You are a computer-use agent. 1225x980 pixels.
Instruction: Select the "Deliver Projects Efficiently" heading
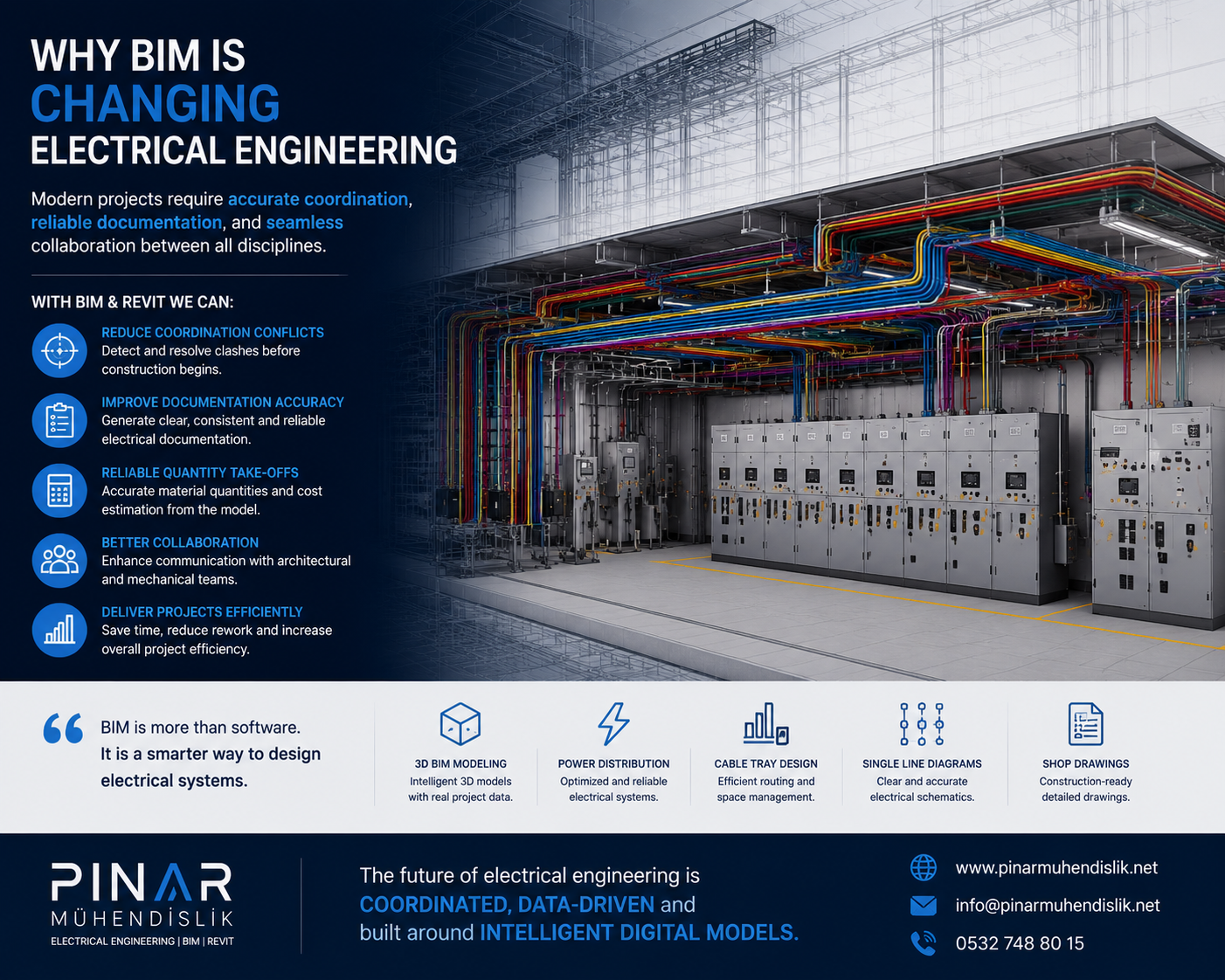coord(202,612)
